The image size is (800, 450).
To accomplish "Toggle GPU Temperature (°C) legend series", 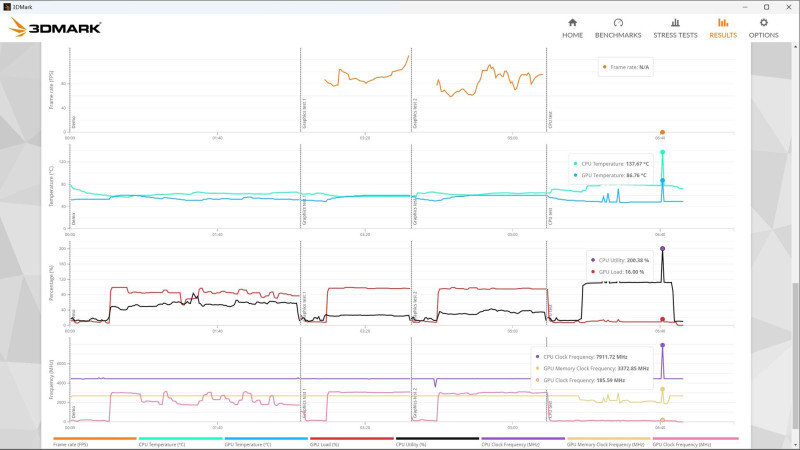I will tap(266, 441).
